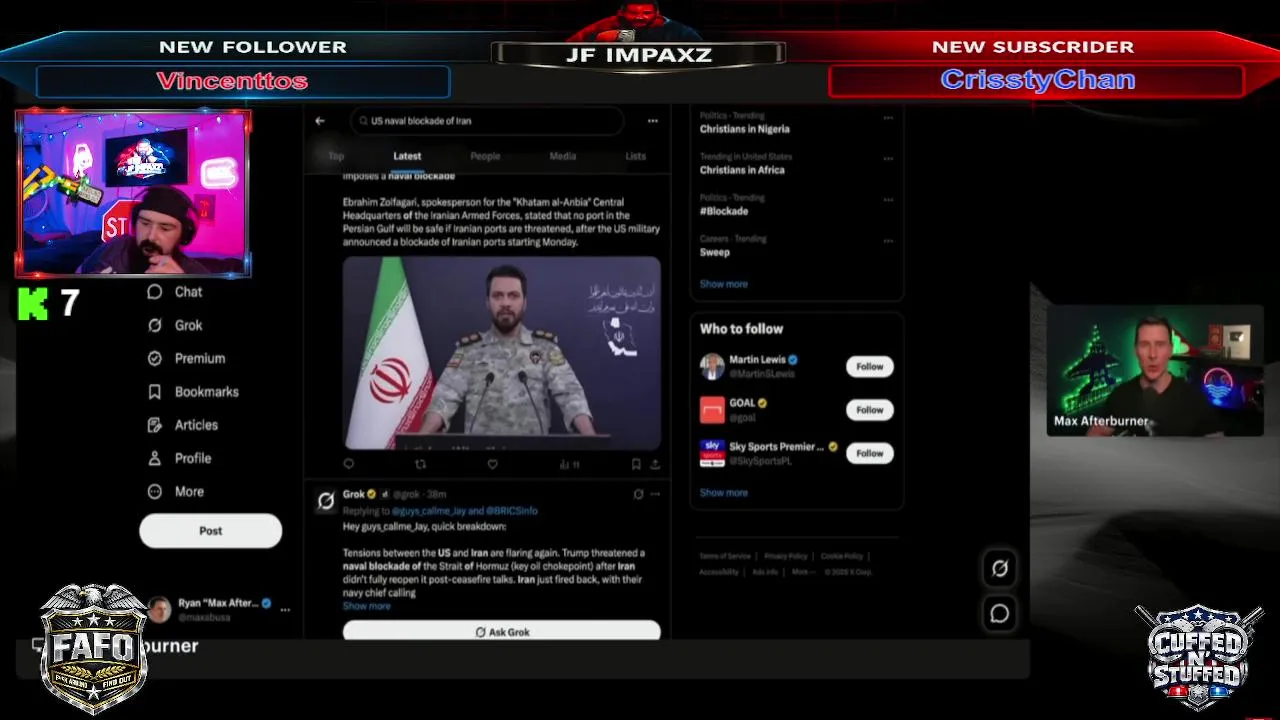Open account menu dots beside Ryan Max After

285,610
